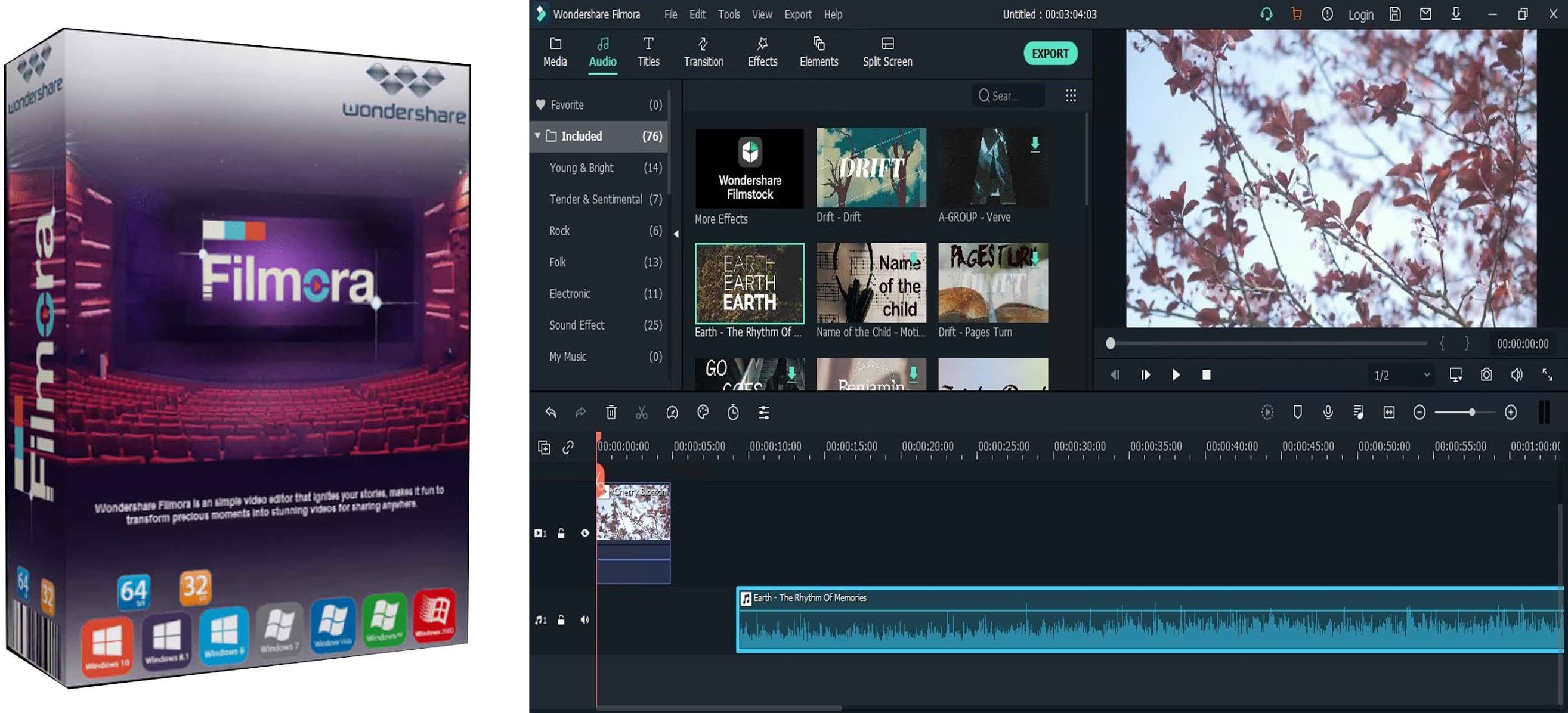Click the download arrow in title bar

pyautogui.click(x=1456, y=14)
